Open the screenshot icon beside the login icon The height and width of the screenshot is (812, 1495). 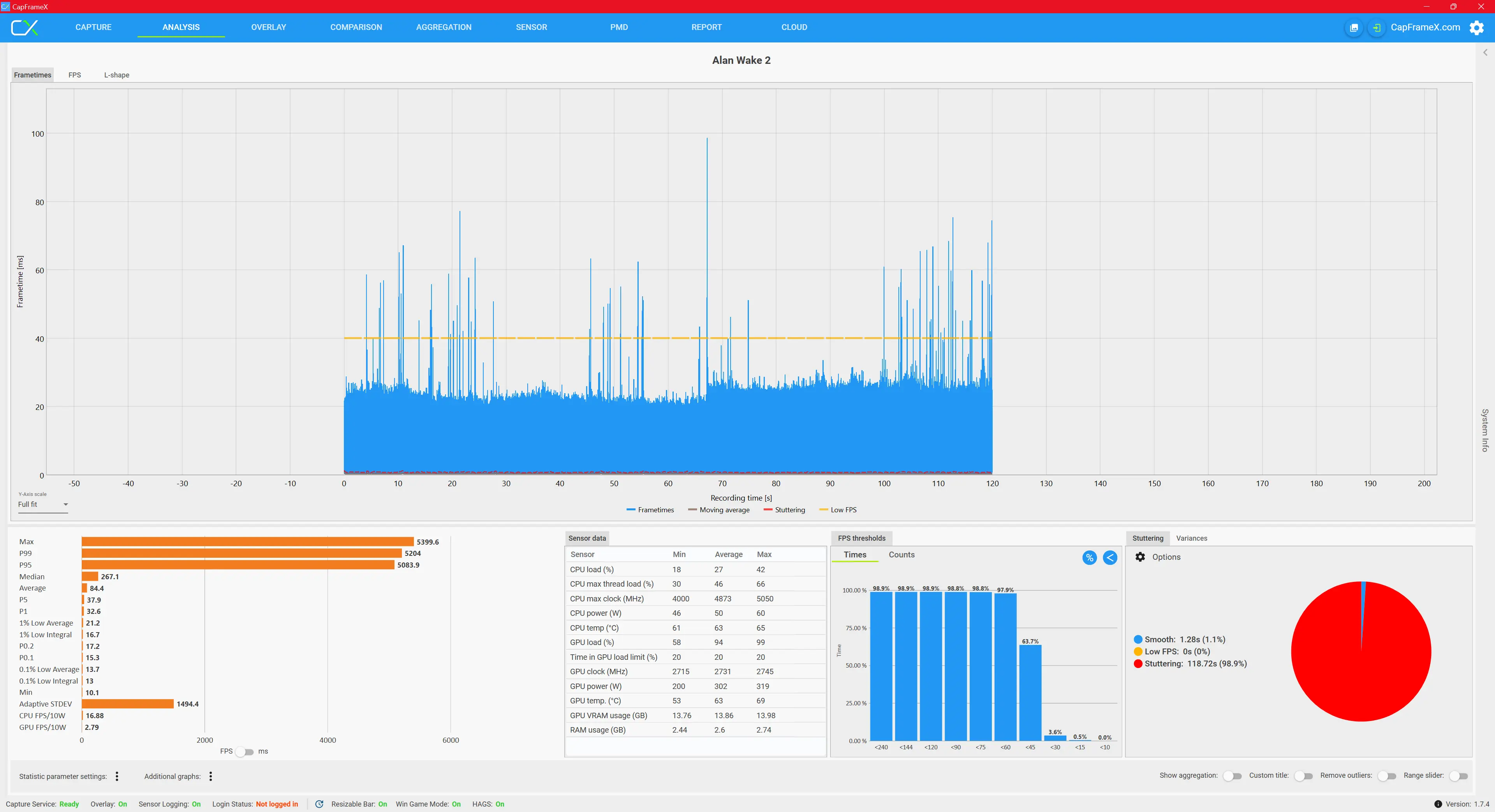1354,27
